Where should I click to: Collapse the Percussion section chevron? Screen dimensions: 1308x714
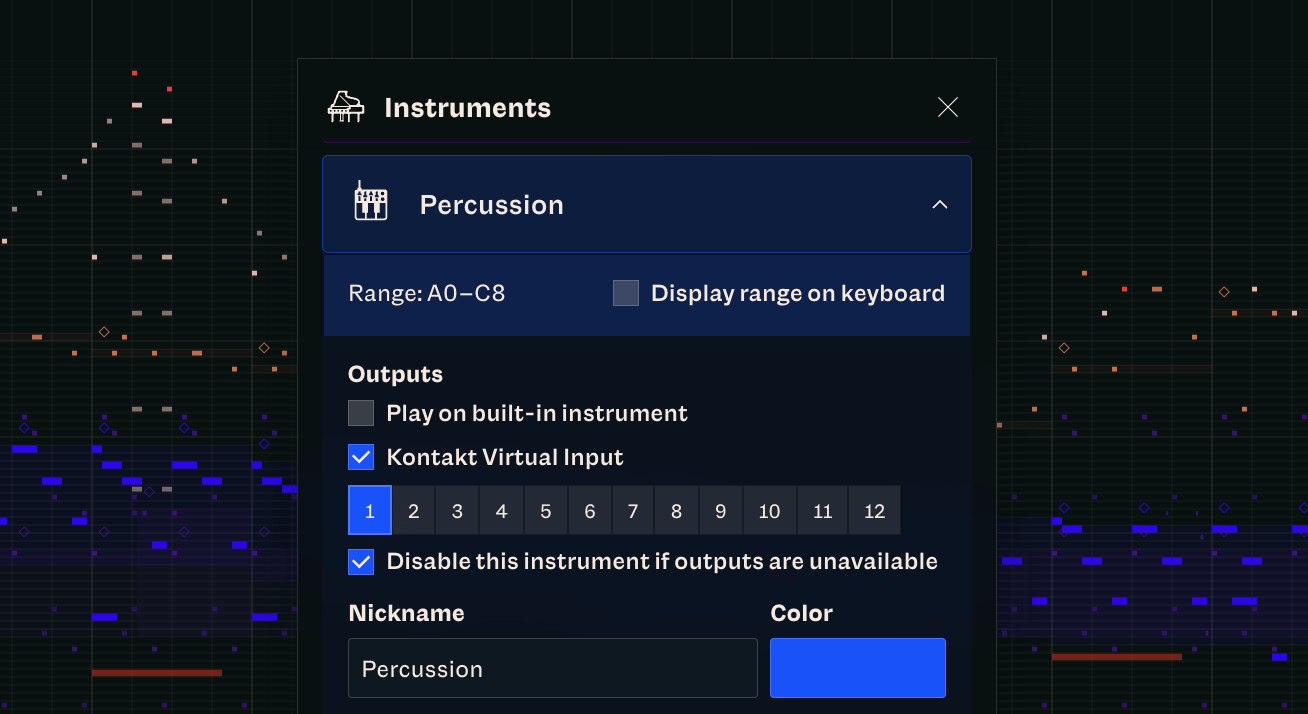939,204
